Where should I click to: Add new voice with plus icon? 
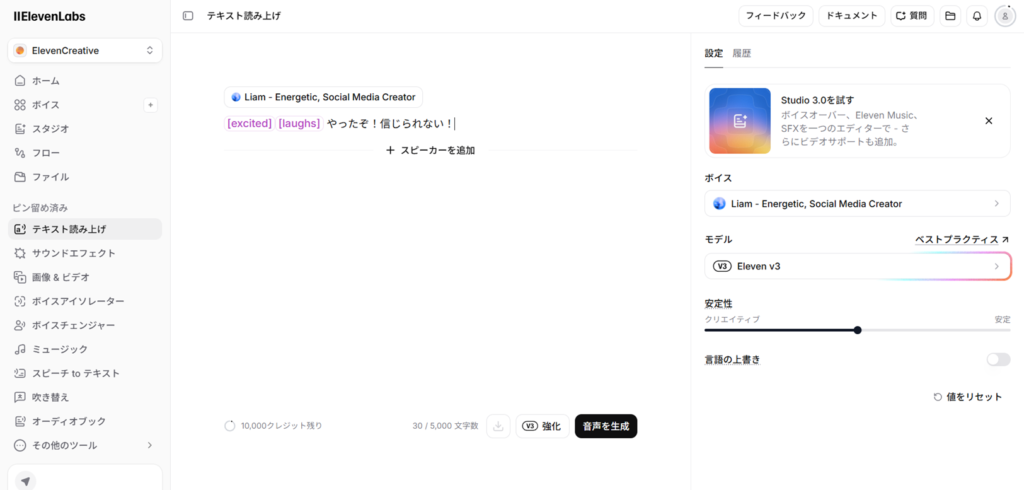[x=150, y=105]
